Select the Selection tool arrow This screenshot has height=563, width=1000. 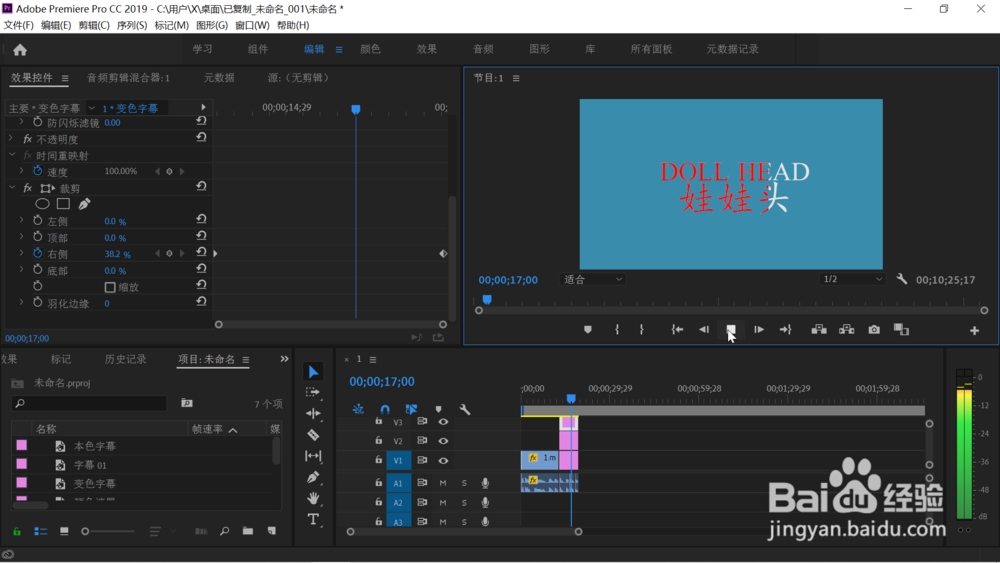pyautogui.click(x=313, y=372)
